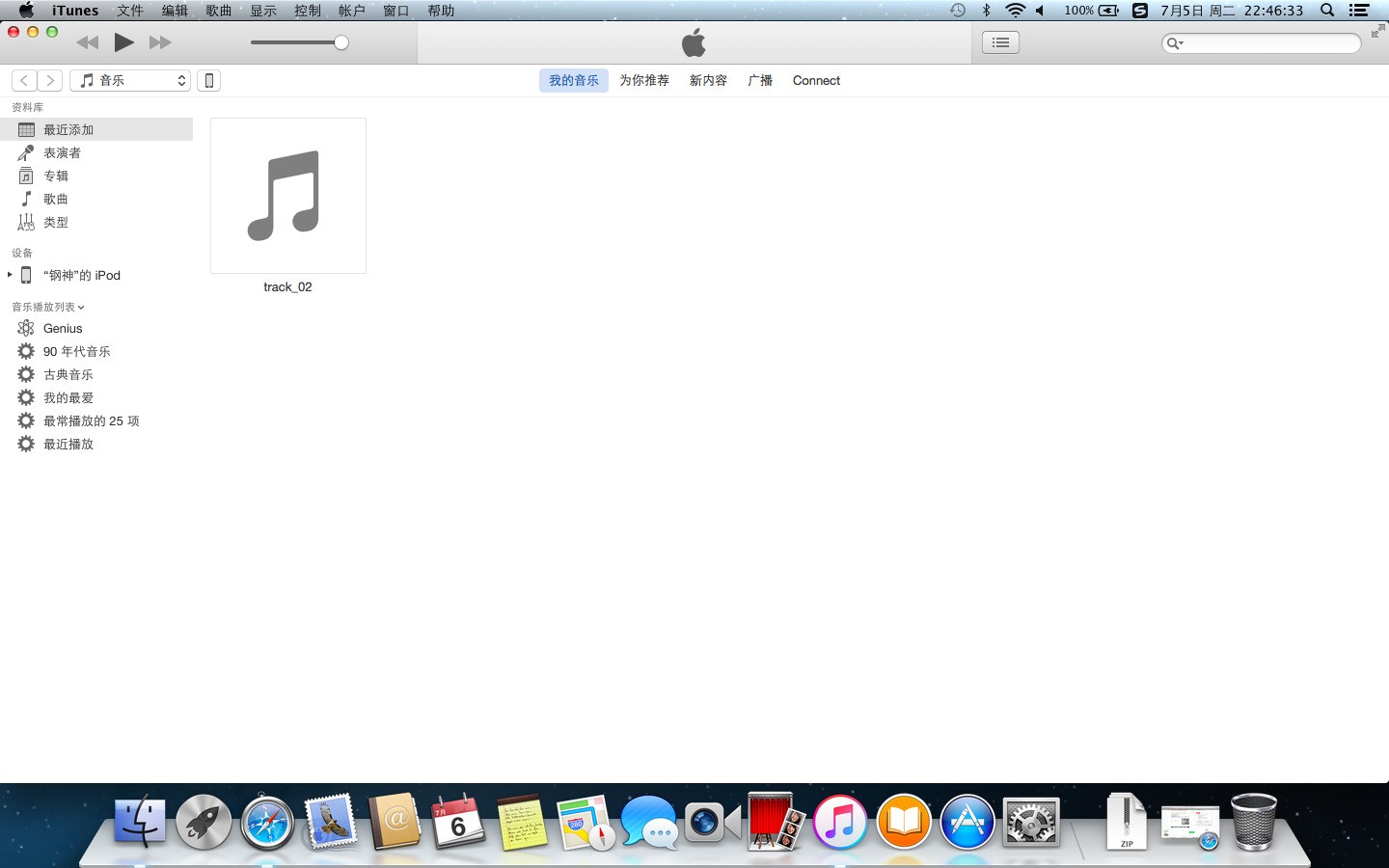Image resolution: width=1389 pixels, height=868 pixels.
Task: Click the iPod device button in toolbar
Action: 208,80
